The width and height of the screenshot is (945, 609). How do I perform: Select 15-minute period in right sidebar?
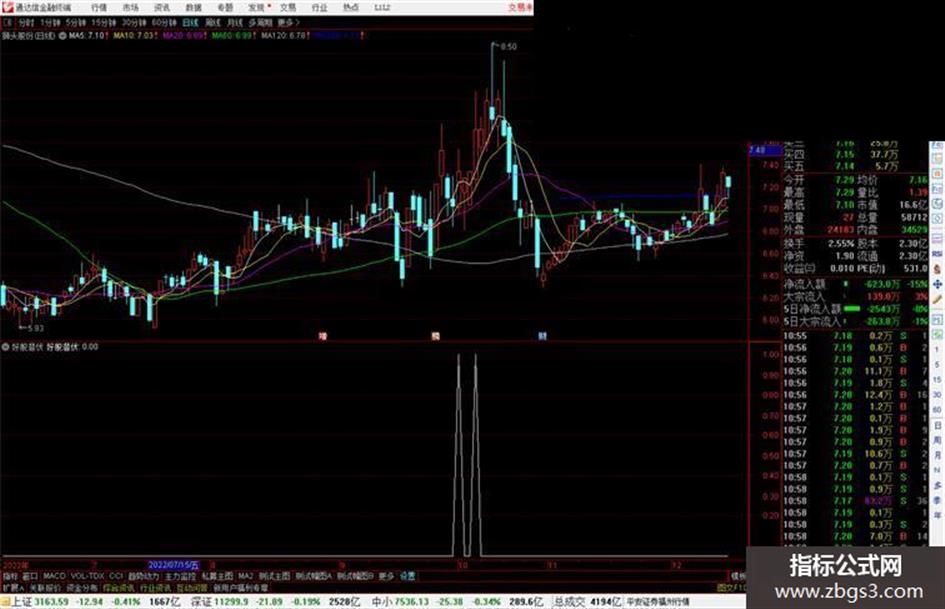937,380
